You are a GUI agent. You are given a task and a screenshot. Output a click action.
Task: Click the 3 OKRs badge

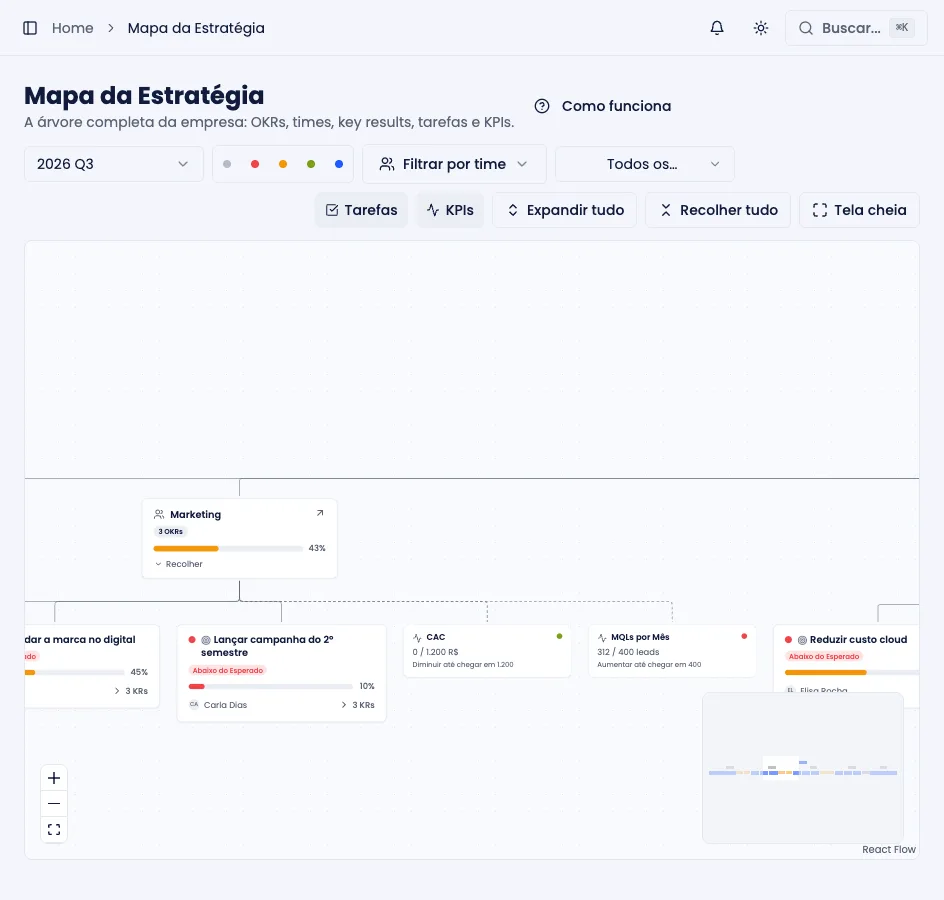tap(170, 532)
